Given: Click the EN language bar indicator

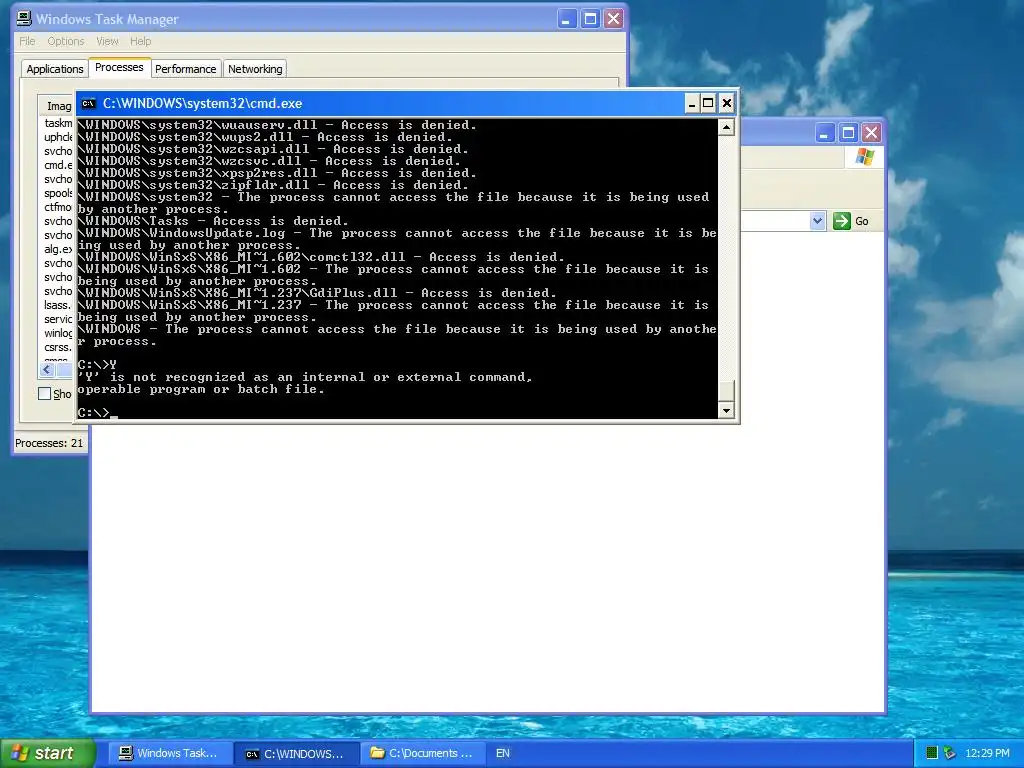Looking at the screenshot, I should pyautogui.click(x=503, y=754).
